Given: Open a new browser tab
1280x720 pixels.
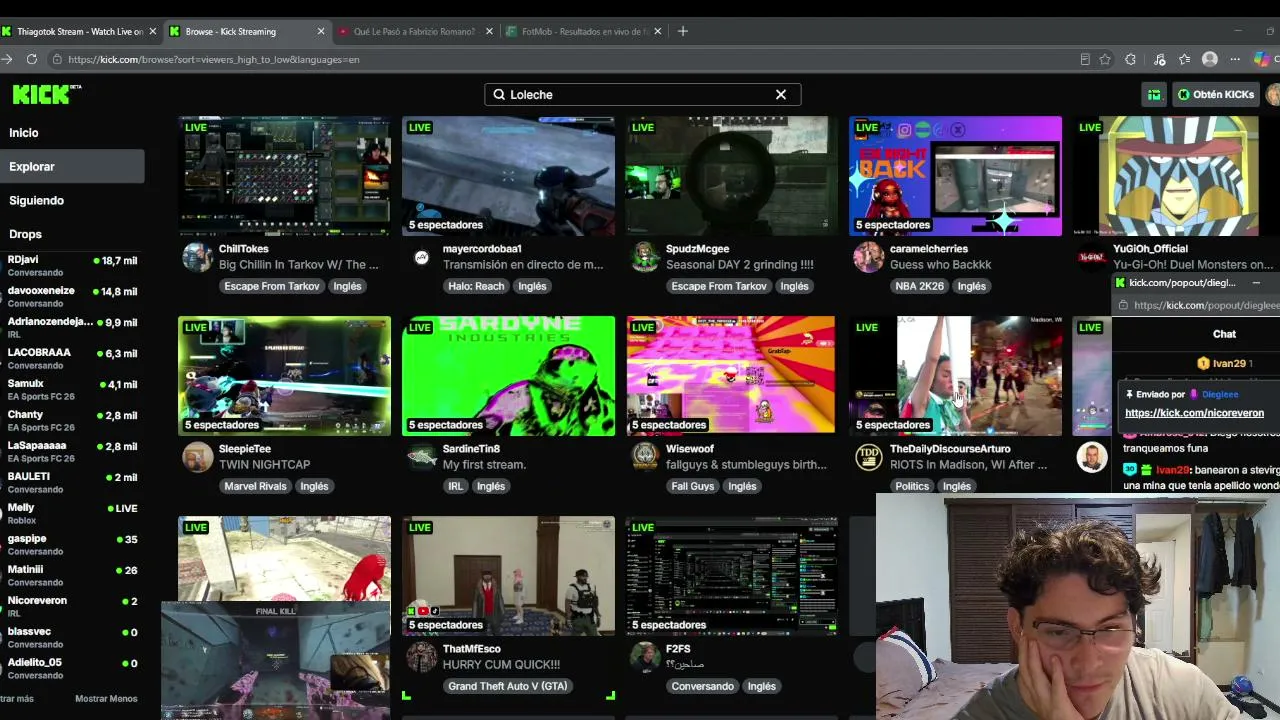Looking at the screenshot, I should click(683, 31).
